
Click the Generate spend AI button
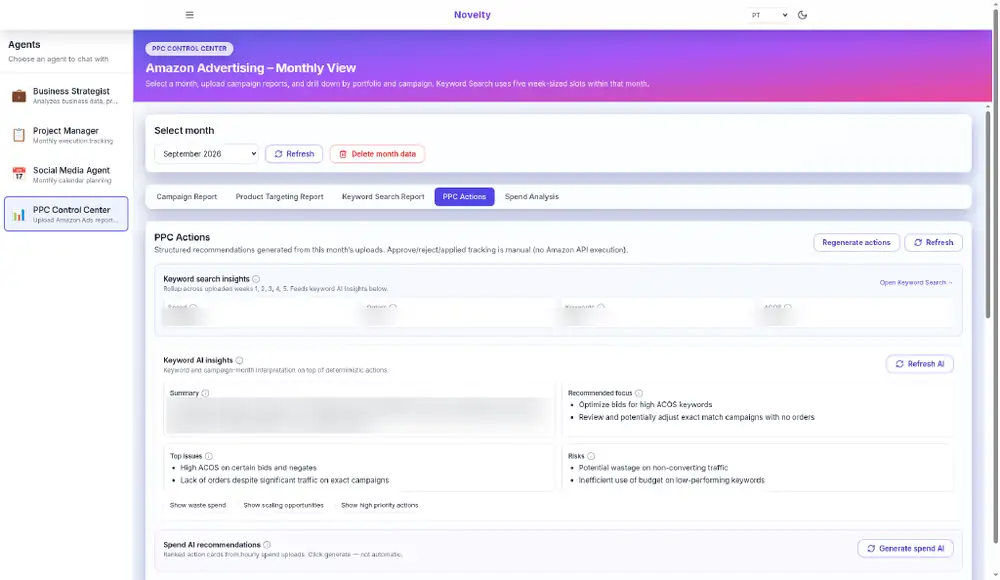point(905,549)
